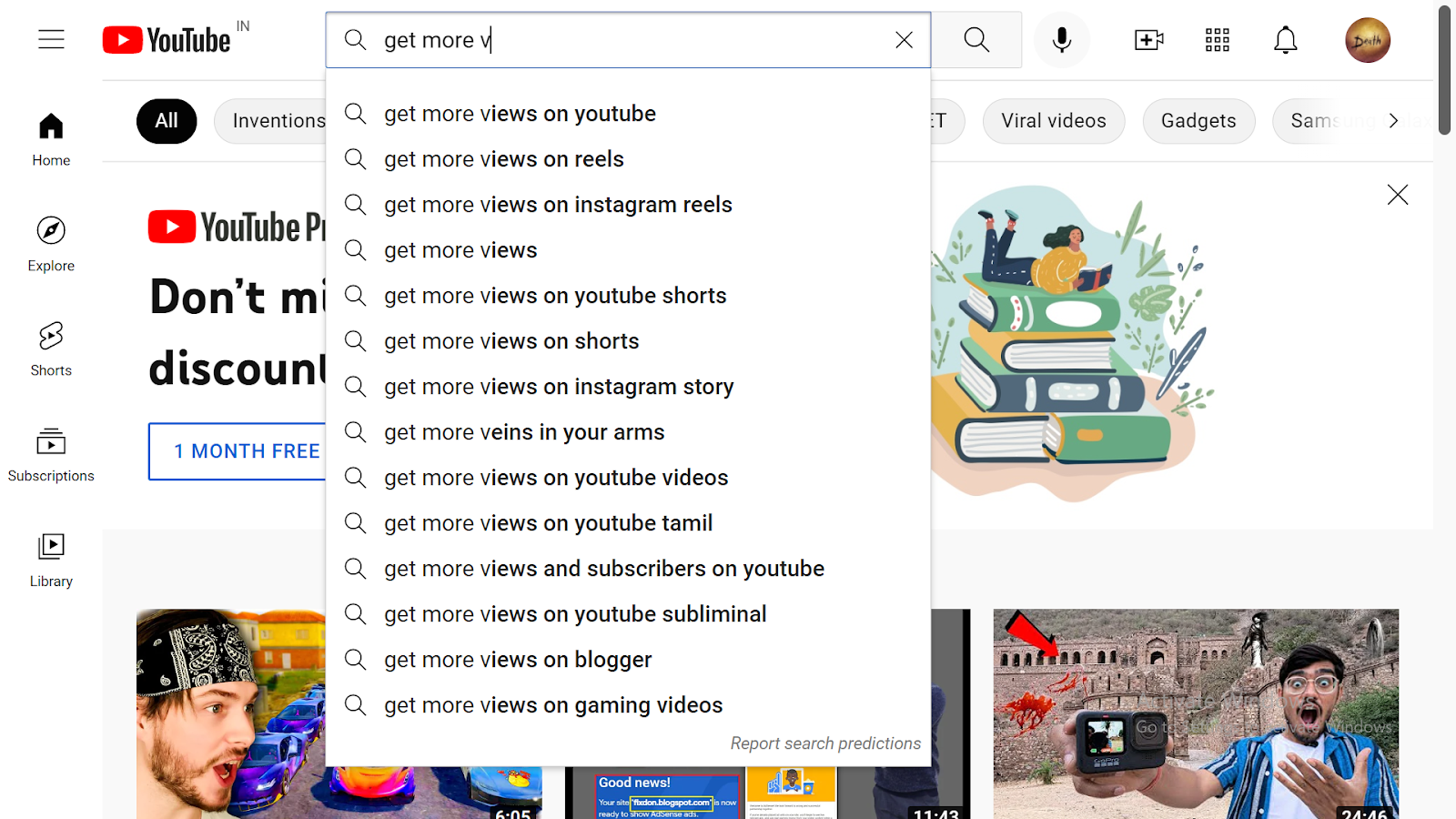Choose 'get more views on youtube tamil'
This screenshot has width=1456, height=819.
[628, 523]
